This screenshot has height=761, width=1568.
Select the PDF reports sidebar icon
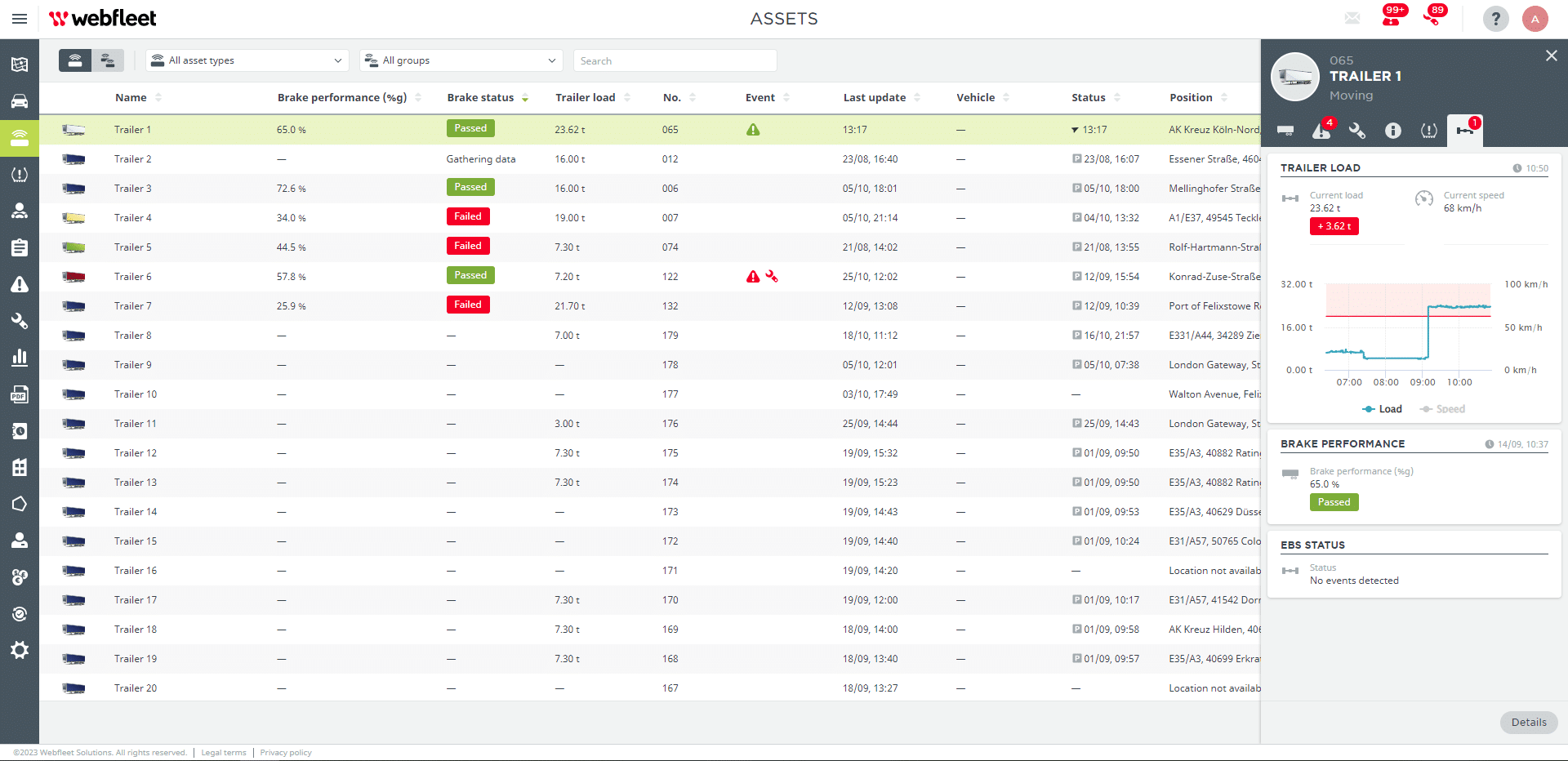[20, 394]
